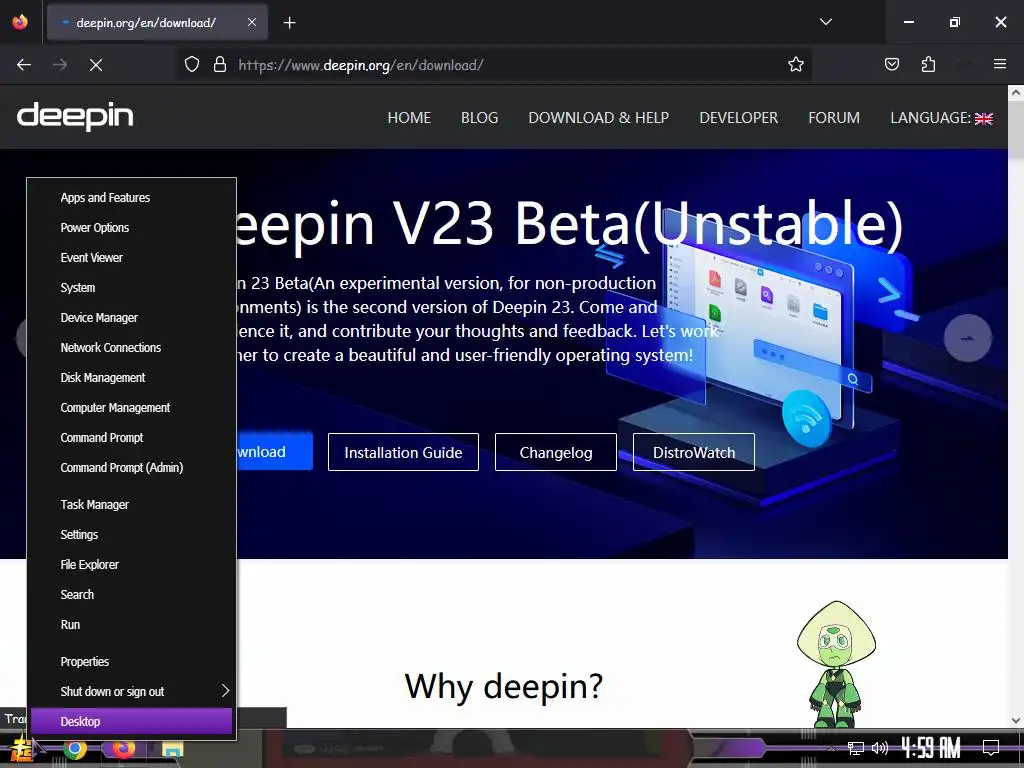
Task: Open the Extensions puzzle icon
Action: [928, 65]
